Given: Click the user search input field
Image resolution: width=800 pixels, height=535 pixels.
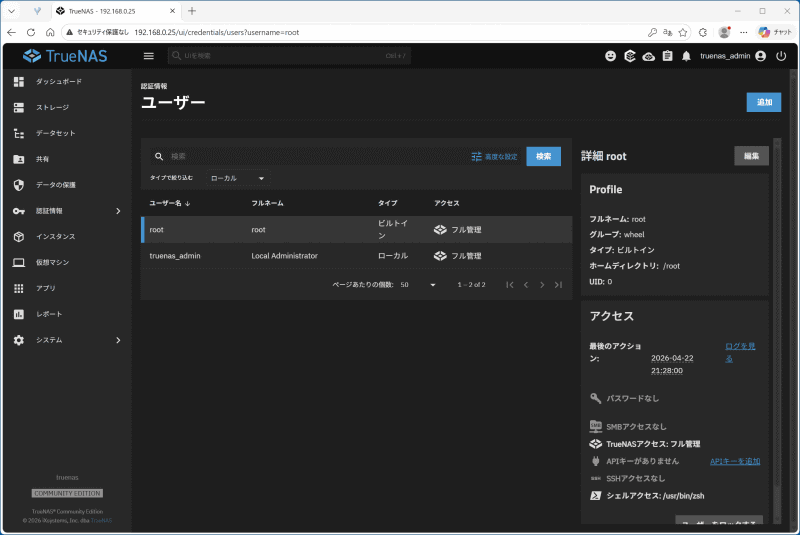Looking at the screenshot, I should click(316, 157).
